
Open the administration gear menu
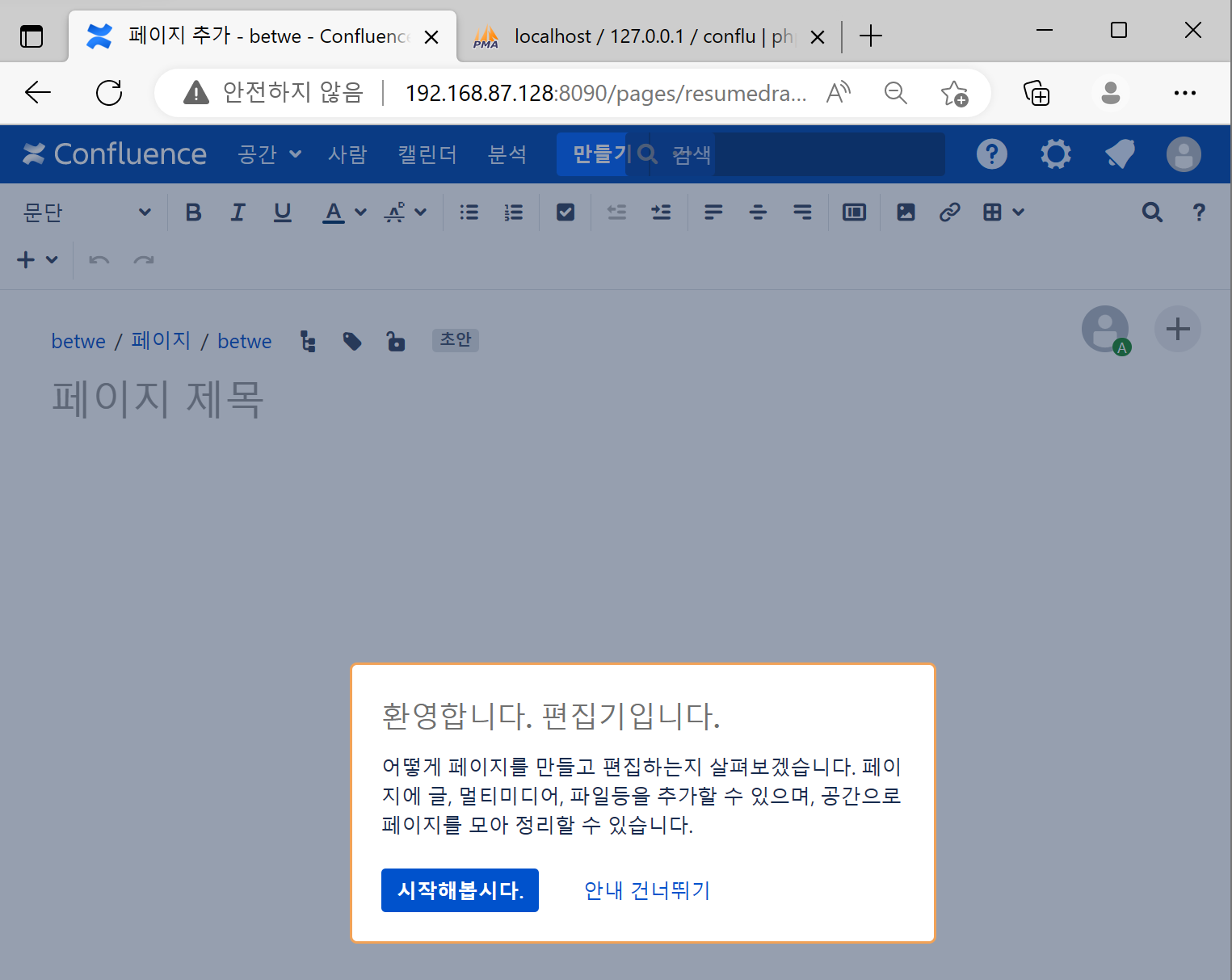1056,154
